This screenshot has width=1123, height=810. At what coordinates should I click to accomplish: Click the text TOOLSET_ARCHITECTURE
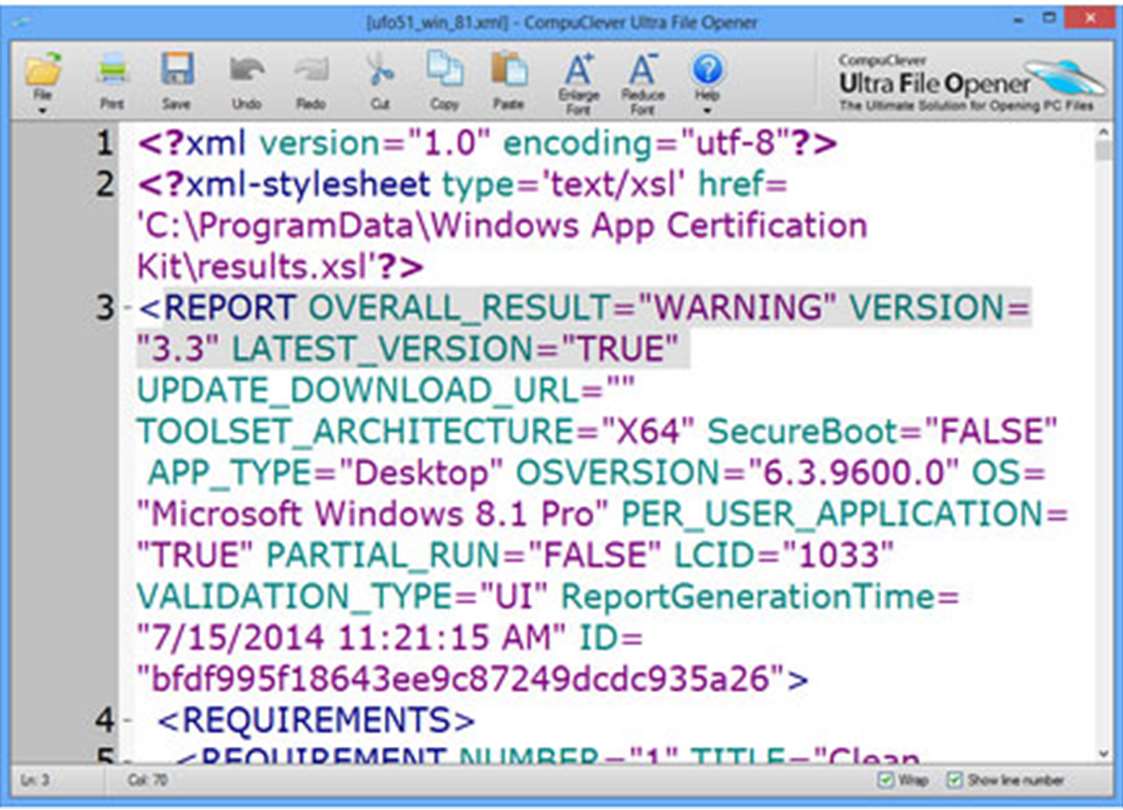(356, 432)
